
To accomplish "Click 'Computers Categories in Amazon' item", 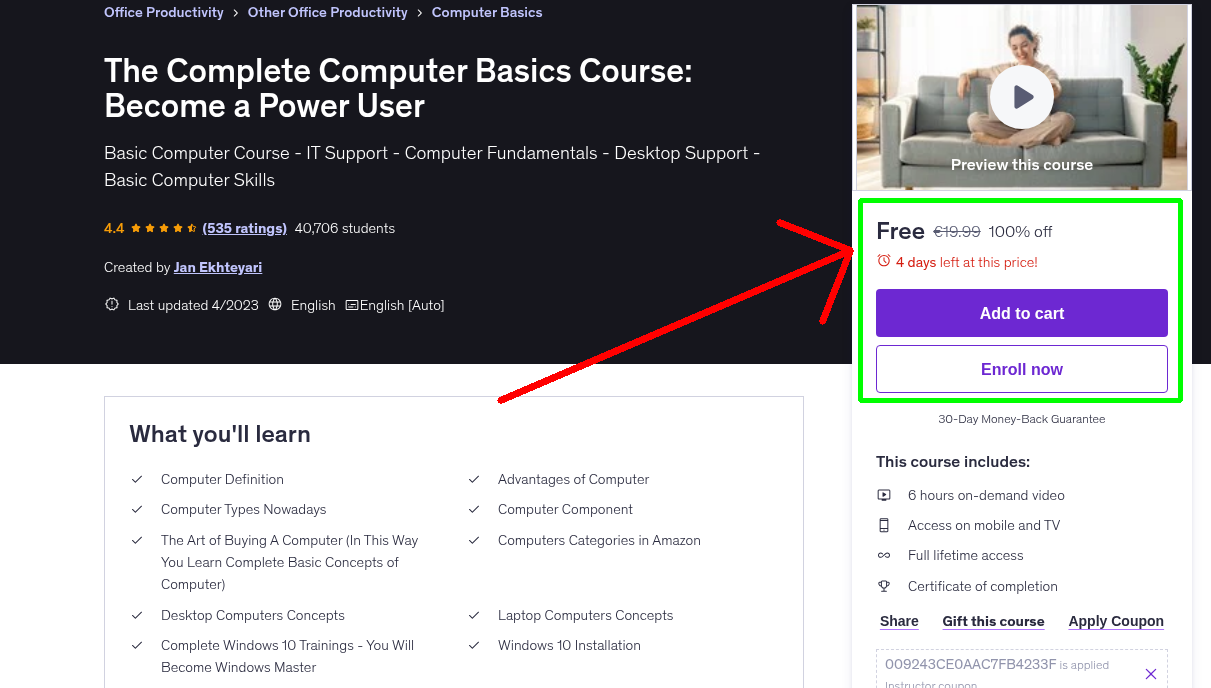I will tap(599, 540).
